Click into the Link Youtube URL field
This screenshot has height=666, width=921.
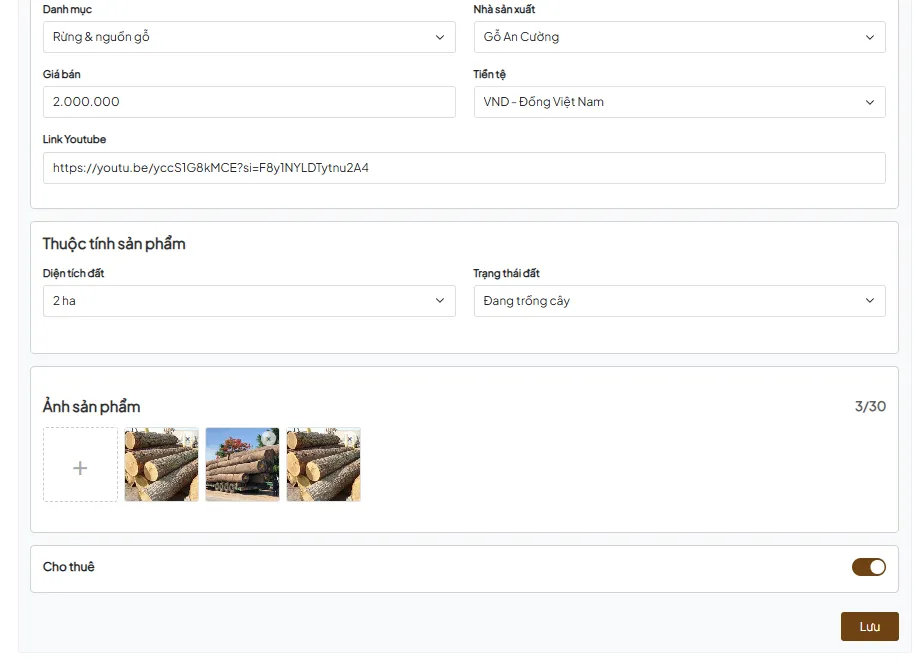coord(464,168)
